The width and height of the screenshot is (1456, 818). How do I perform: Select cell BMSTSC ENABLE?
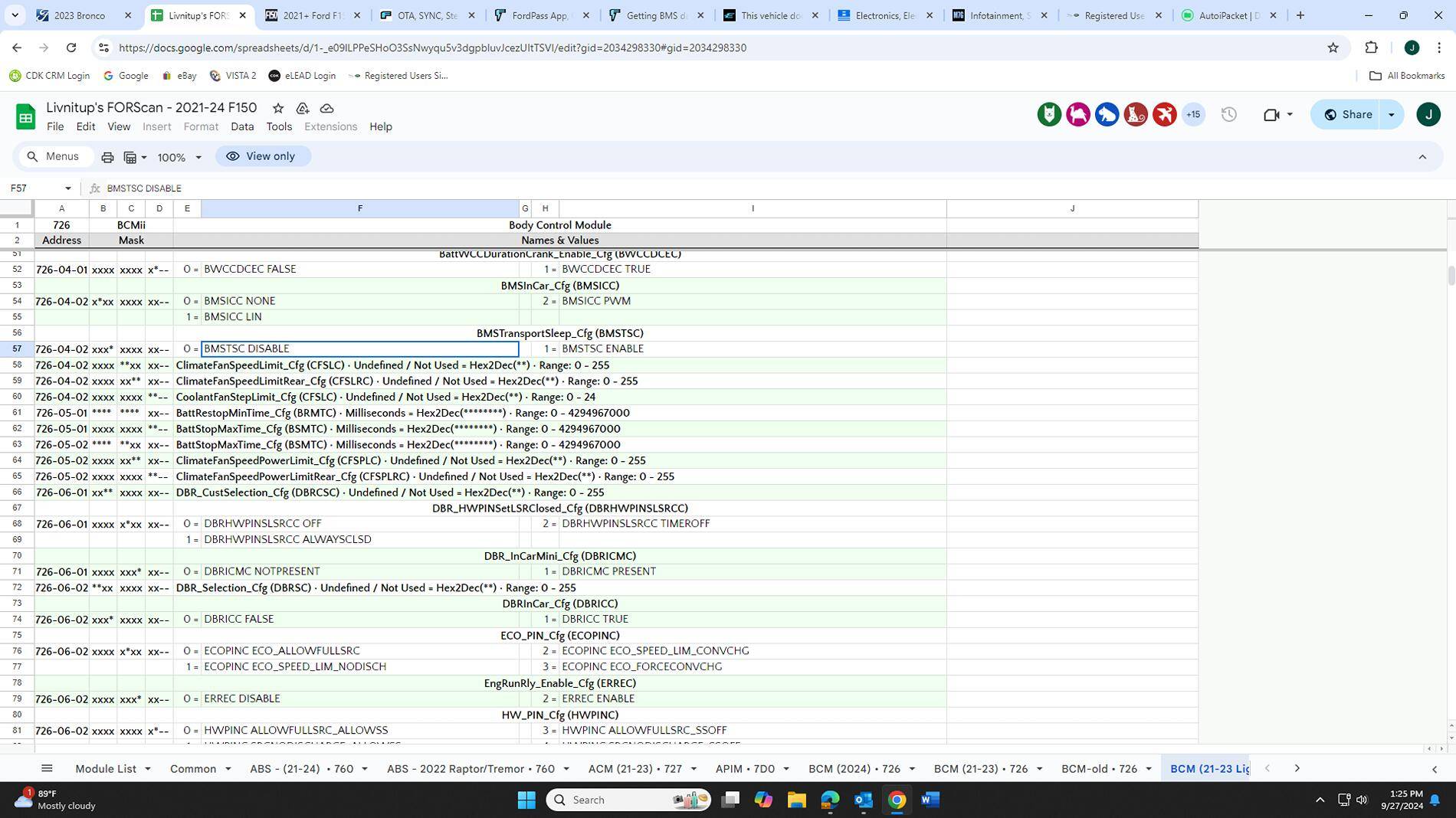pos(753,348)
